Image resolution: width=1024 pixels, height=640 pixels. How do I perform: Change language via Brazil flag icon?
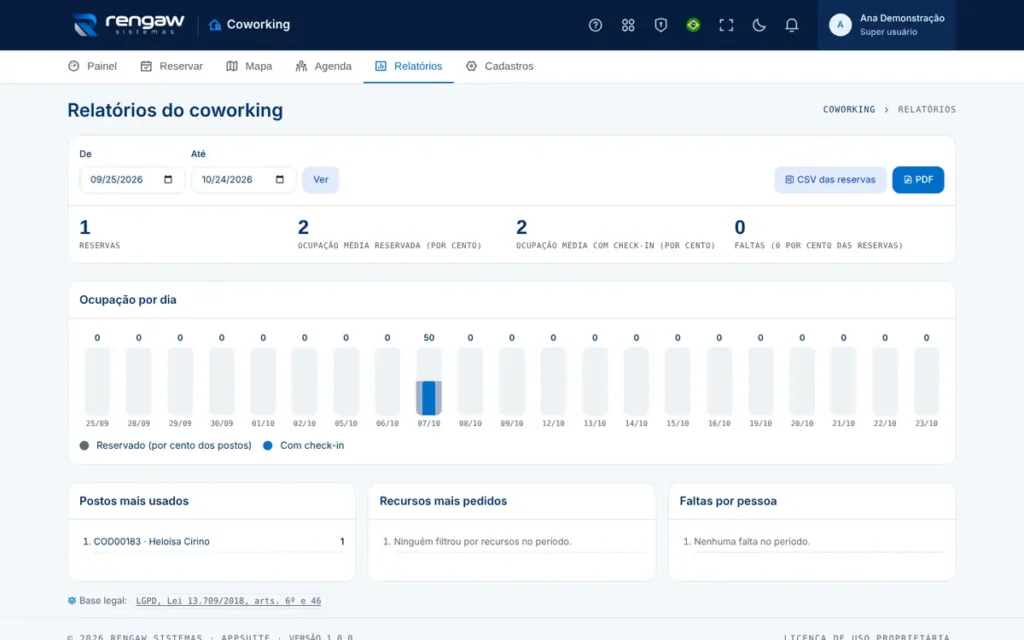tap(693, 25)
